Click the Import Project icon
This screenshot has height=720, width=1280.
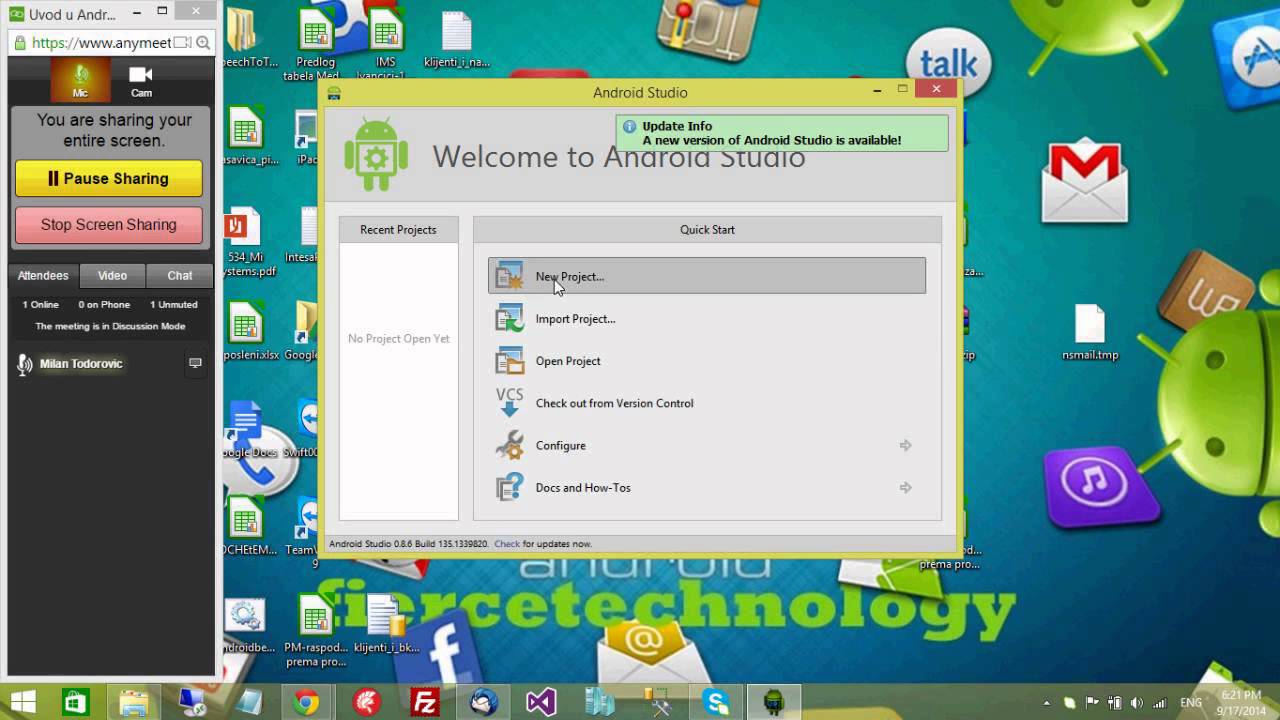tap(510, 318)
